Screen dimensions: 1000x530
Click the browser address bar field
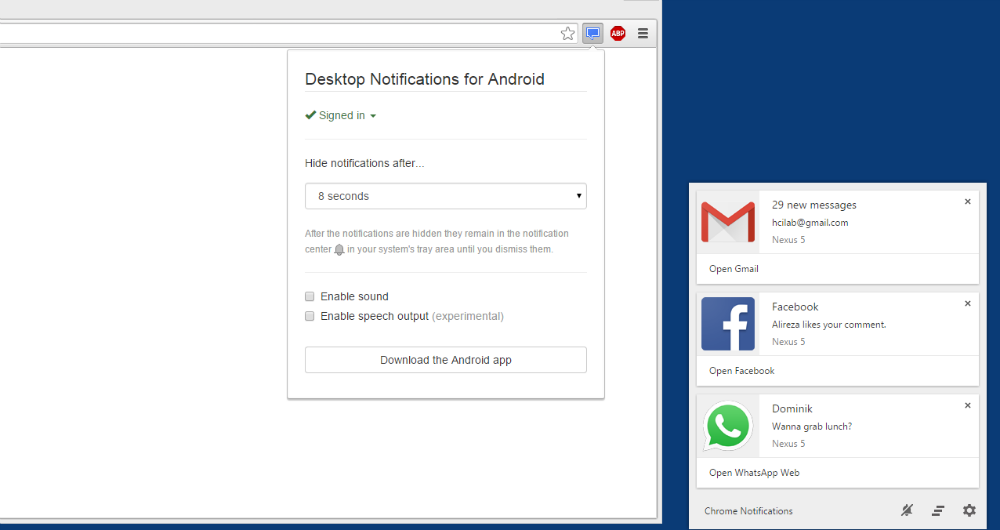coord(289,34)
